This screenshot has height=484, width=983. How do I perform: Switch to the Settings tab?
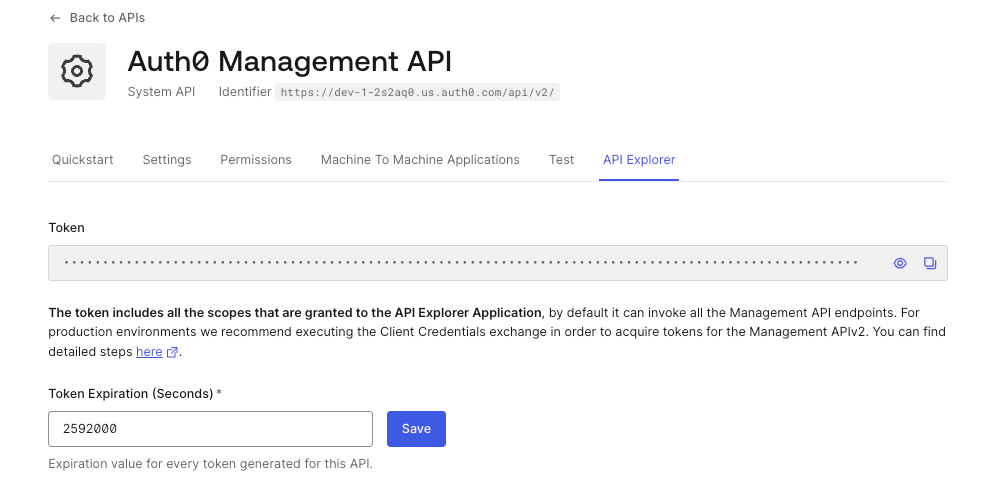[167, 160]
